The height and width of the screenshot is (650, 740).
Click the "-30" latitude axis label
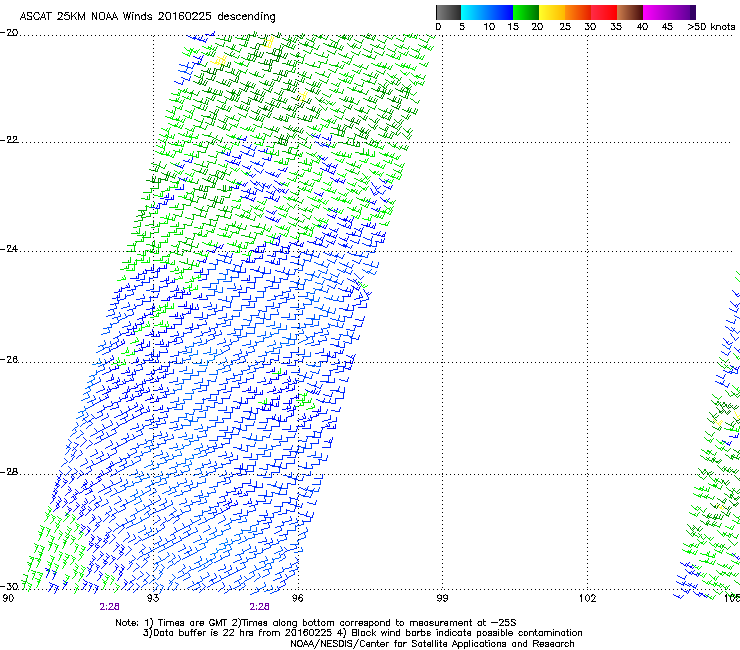9,587
